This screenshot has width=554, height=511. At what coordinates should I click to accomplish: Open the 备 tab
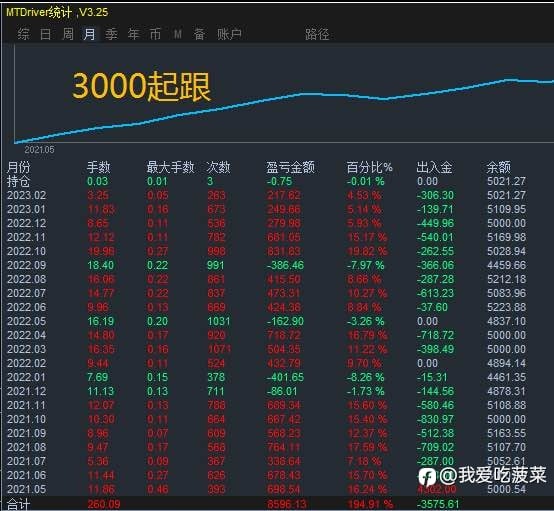[199, 34]
